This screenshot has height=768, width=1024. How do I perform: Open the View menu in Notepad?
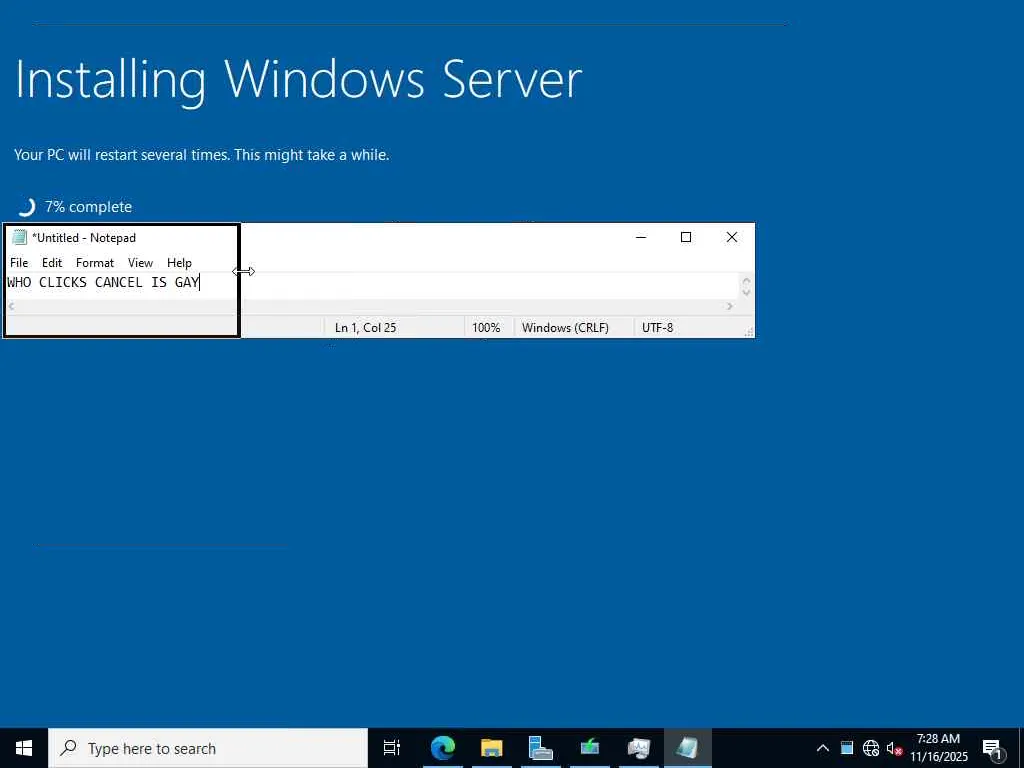coord(140,263)
